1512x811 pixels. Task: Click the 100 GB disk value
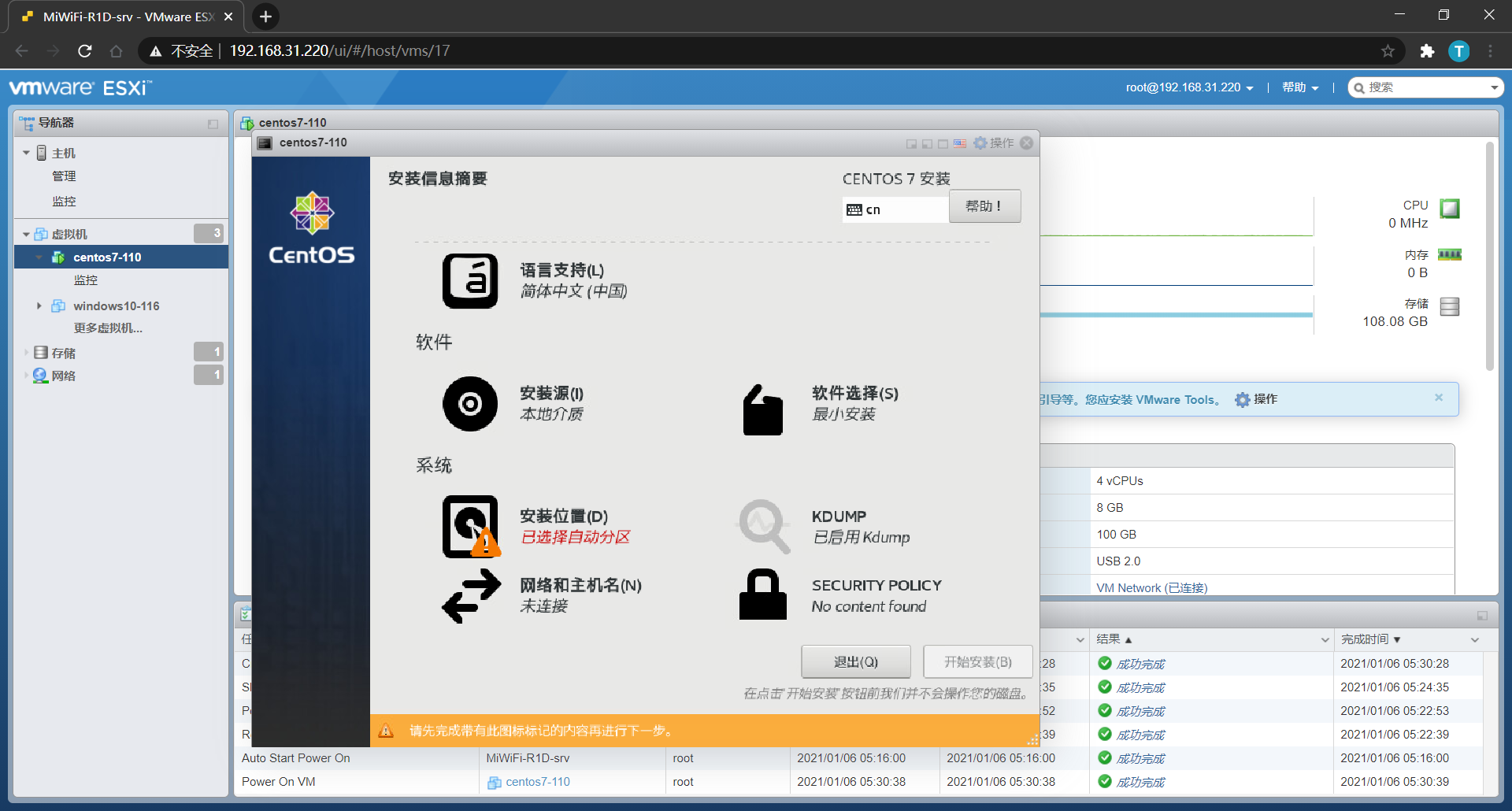[1116, 535]
